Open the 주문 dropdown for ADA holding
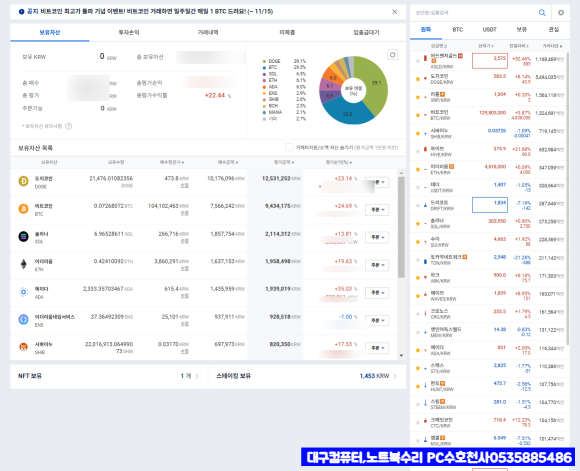The width and height of the screenshot is (580, 471). click(377, 293)
